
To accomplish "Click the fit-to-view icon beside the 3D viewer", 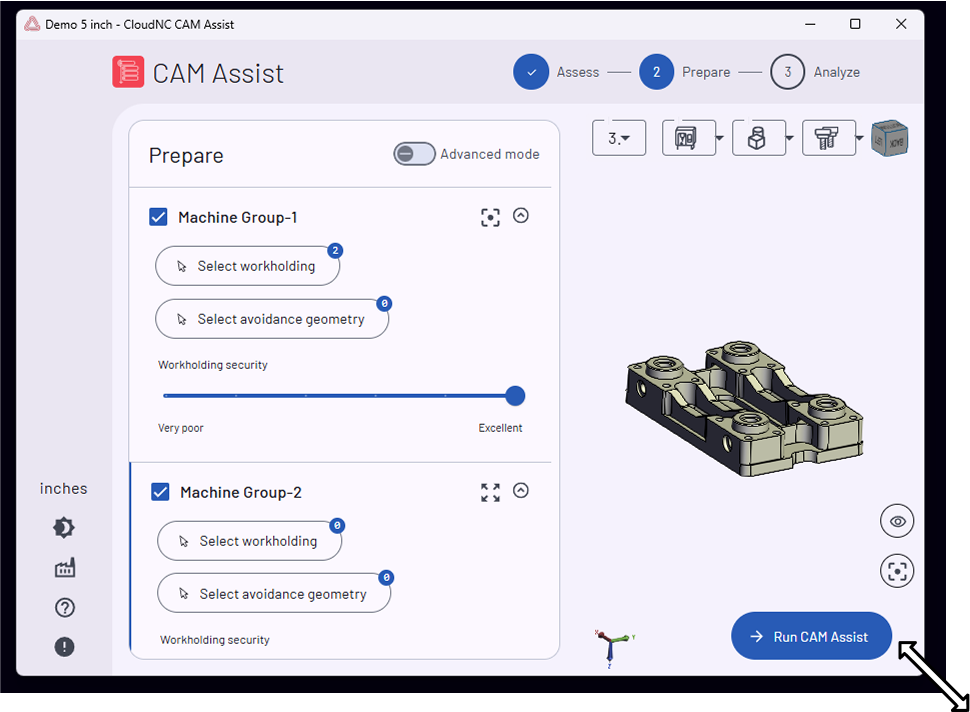I will click(x=897, y=570).
